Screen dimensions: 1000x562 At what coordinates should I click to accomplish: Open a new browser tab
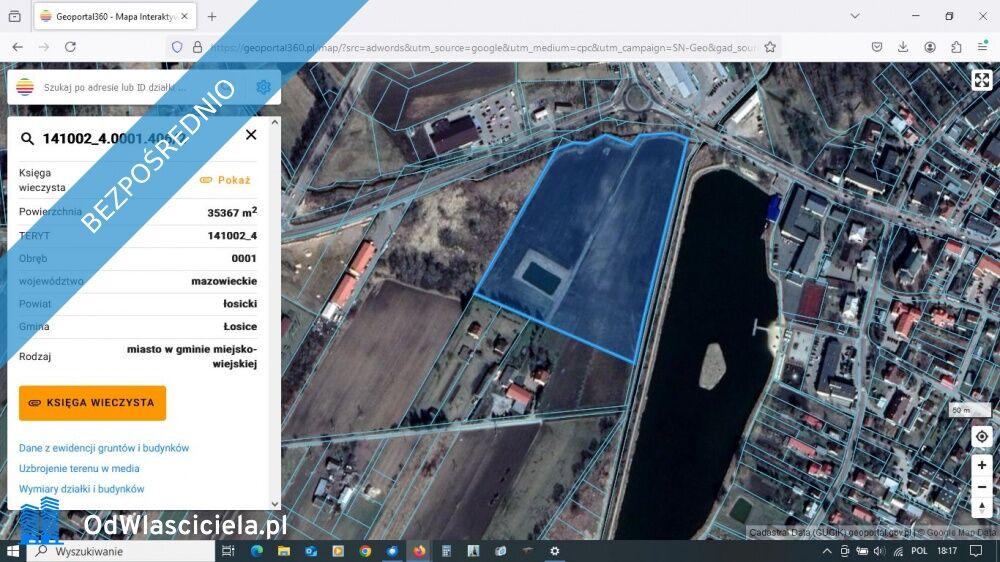click(x=212, y=16)
